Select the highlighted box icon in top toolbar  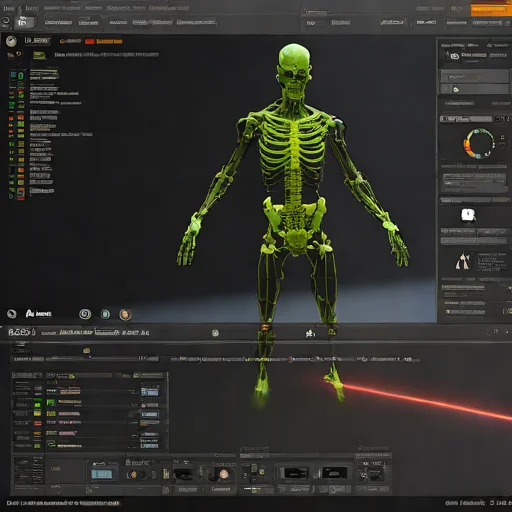tap(25, 22)
